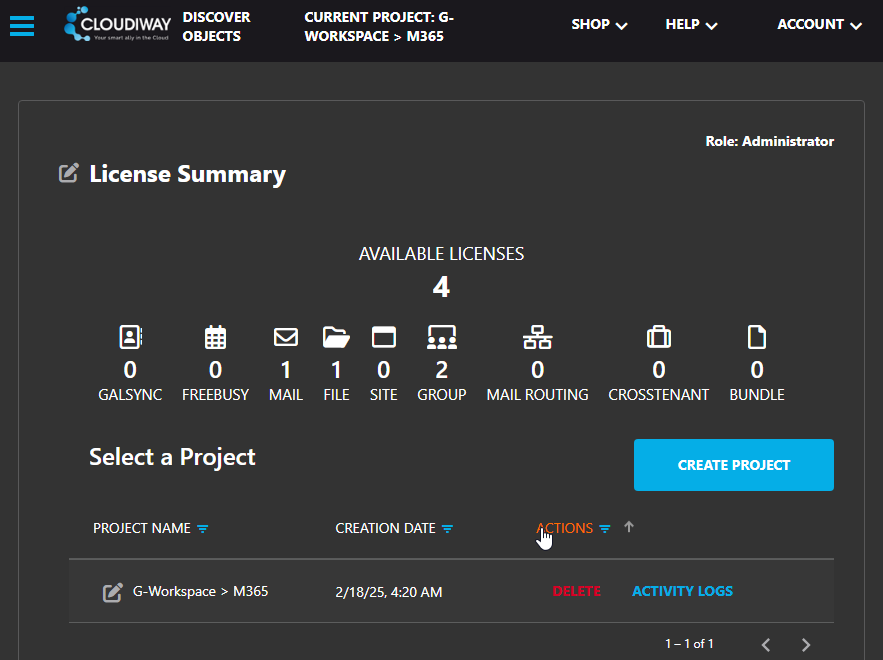Open the hamburger navigation menu
This screenshot has width=883, height=660.
click(x=22, y=25)
